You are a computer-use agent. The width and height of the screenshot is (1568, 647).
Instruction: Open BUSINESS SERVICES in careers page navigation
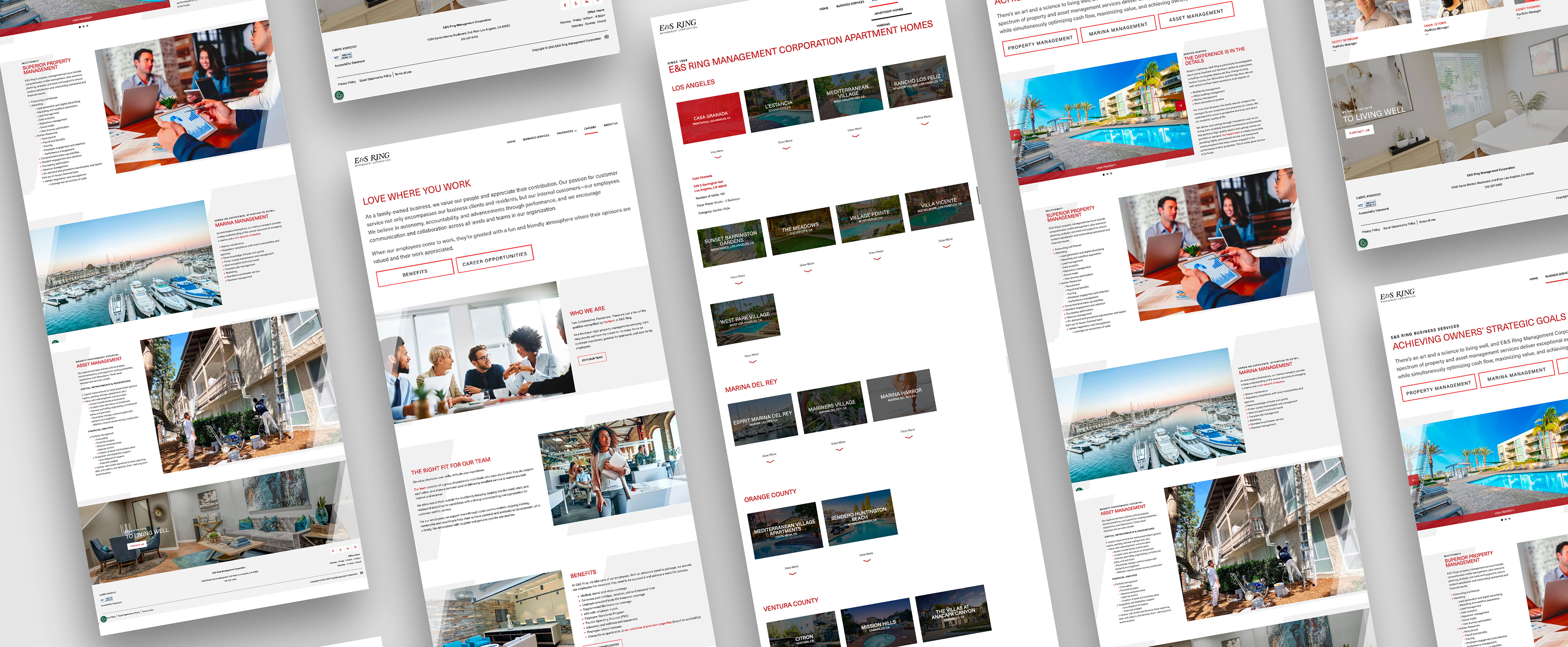click(x=536, y=137)
